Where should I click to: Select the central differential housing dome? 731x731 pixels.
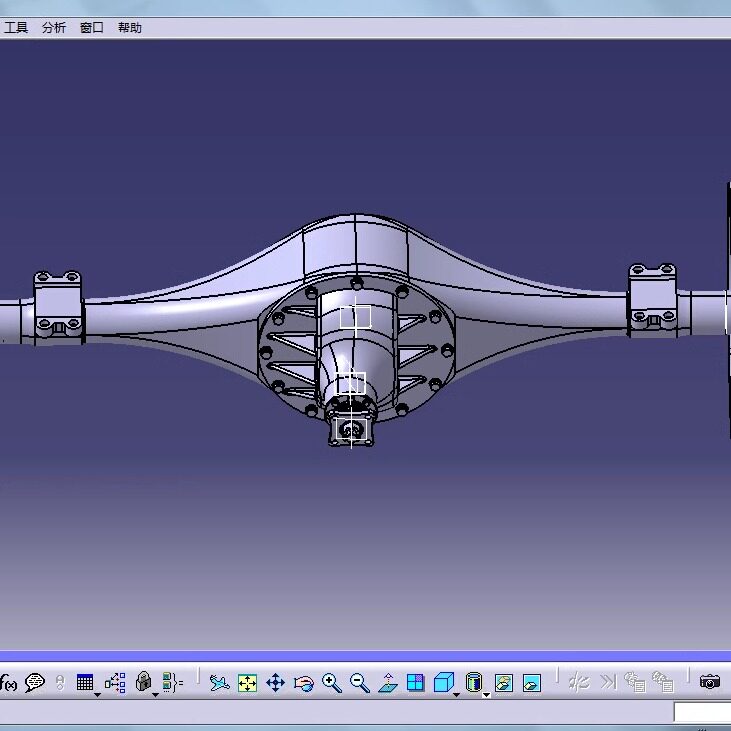[356, 249]
